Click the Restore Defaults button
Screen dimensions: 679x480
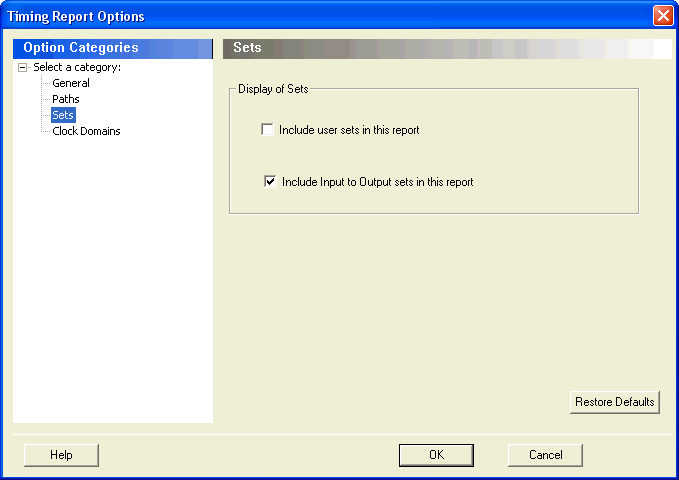tap(614, 402)
